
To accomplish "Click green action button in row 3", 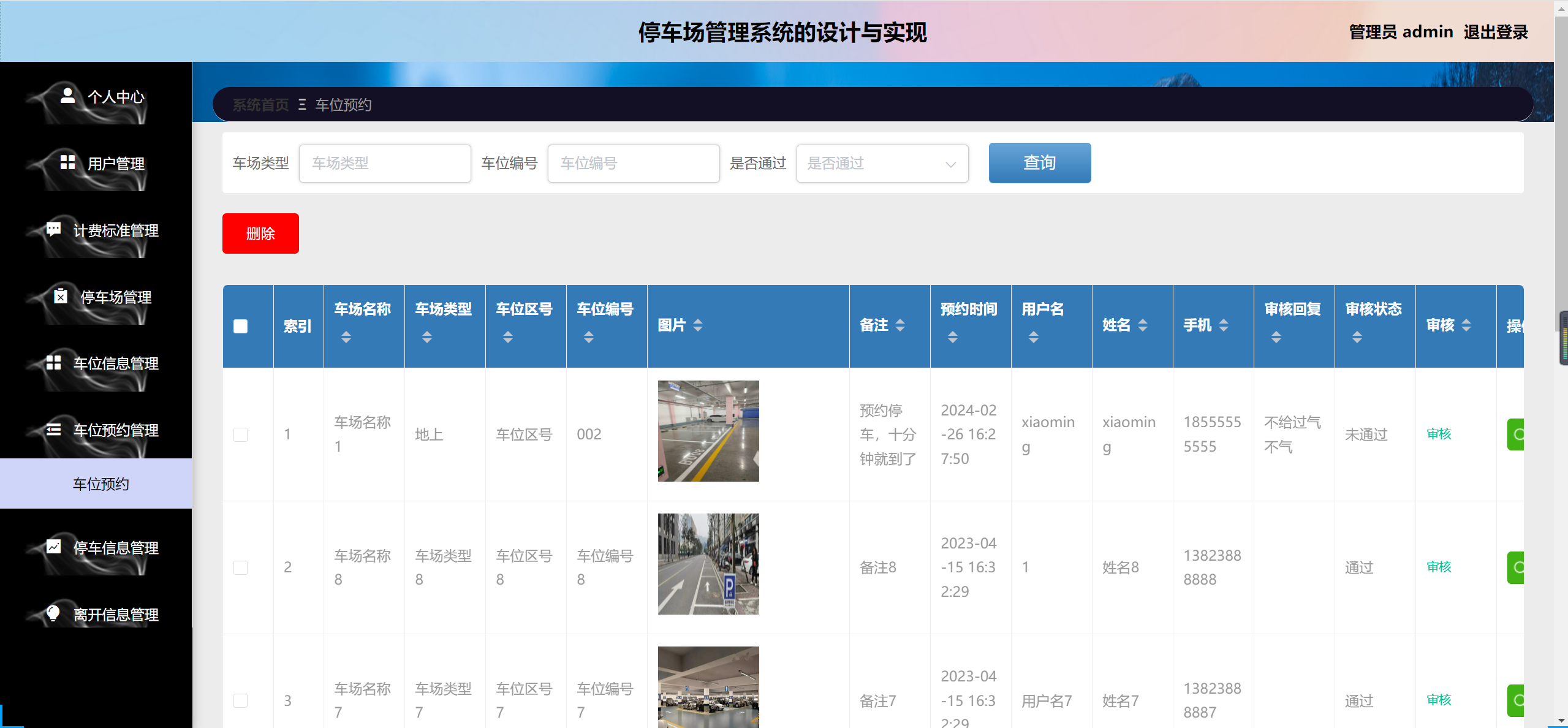I will click(x=1515, y=700).
